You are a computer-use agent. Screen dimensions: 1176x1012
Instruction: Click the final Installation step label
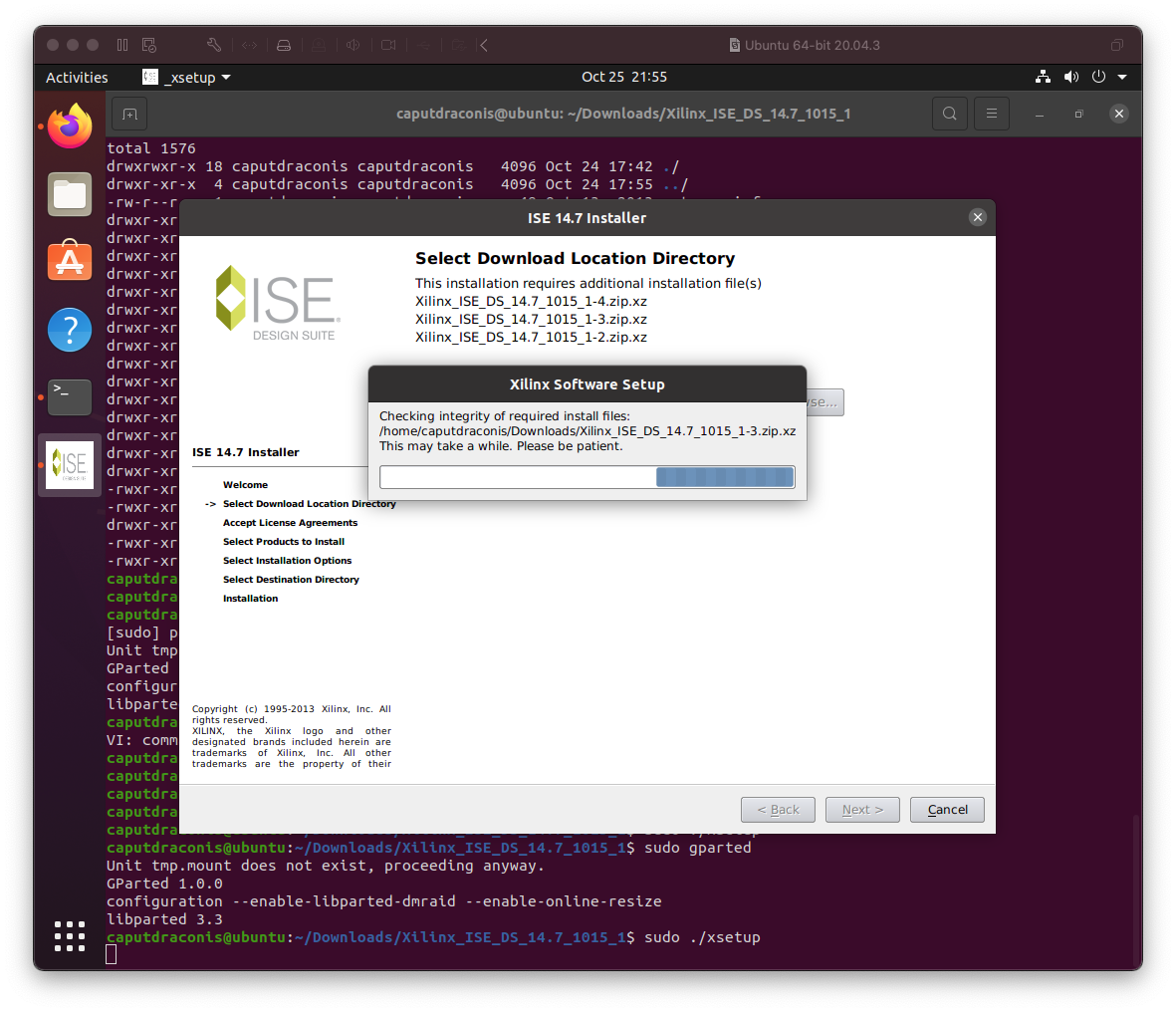click(251, 599)
